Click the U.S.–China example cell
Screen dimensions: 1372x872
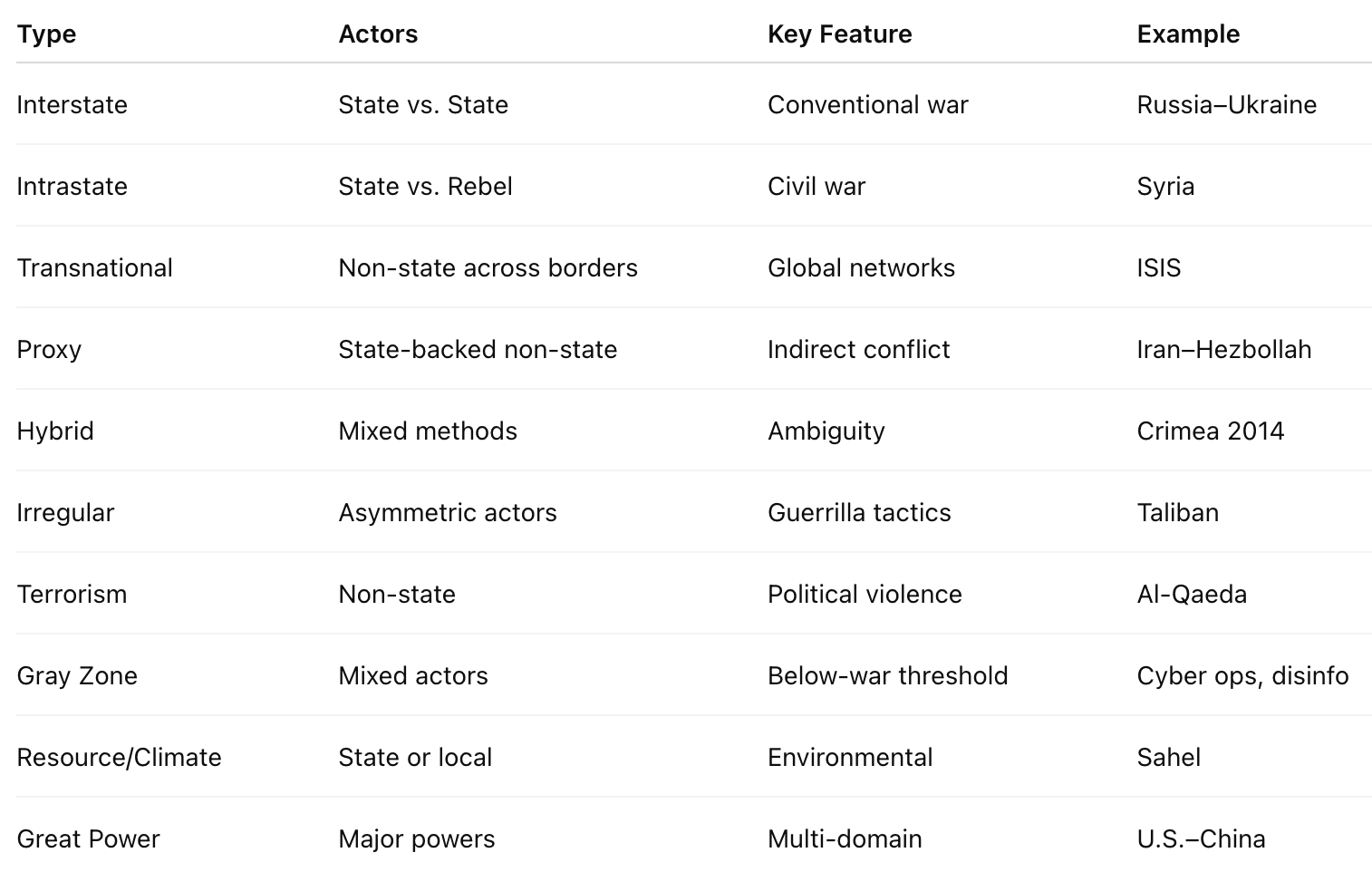tap(1201, 839)
